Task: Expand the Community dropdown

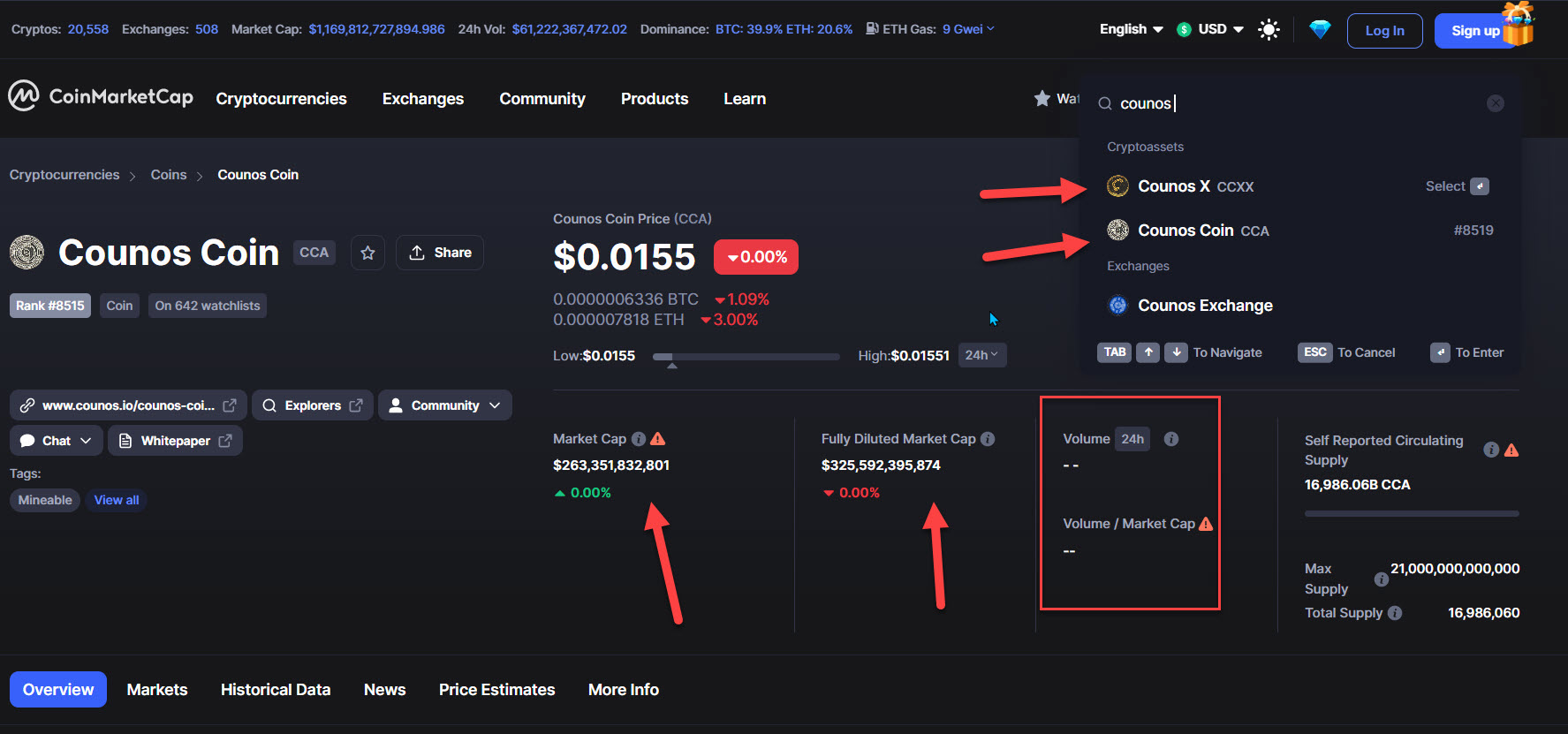Action: [445, 405]
